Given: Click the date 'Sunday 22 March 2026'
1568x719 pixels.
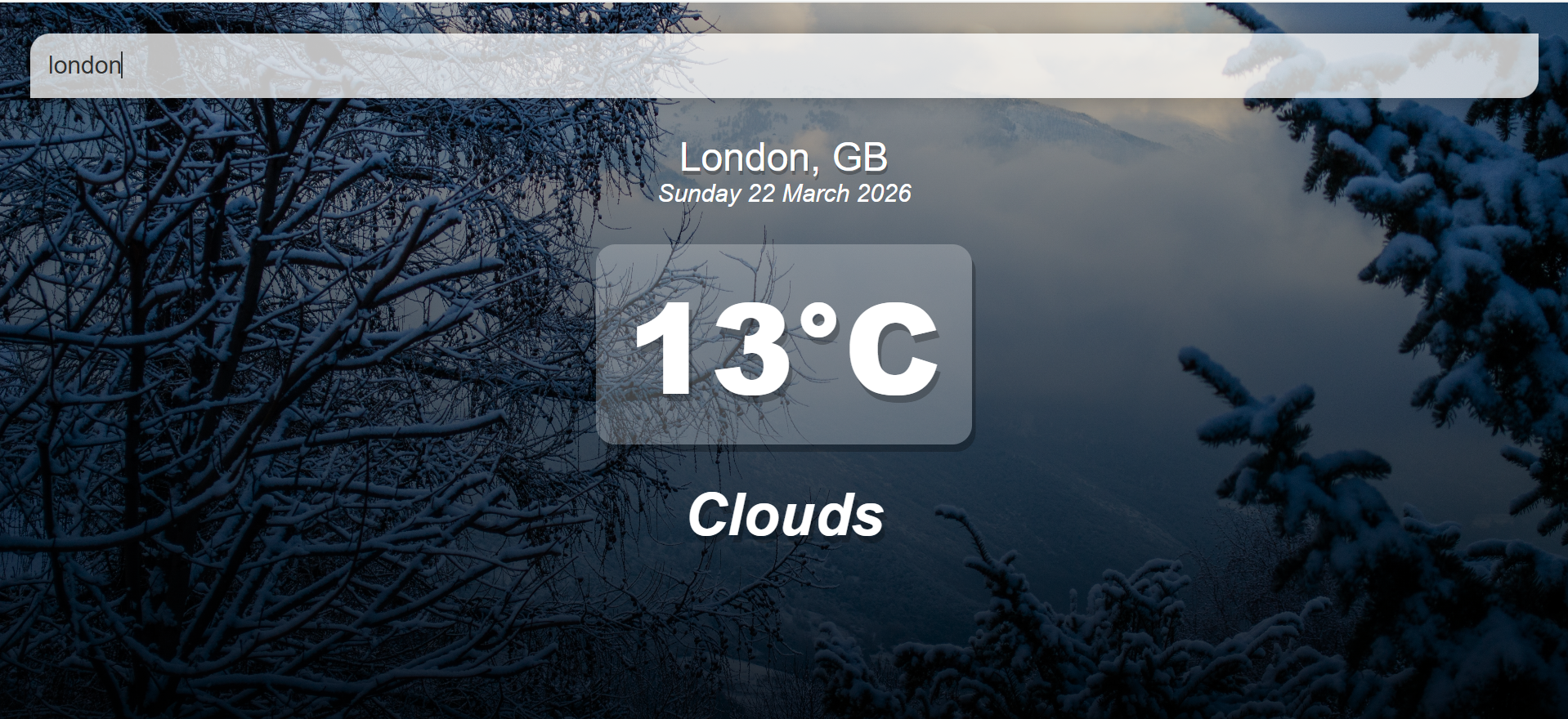Looking at the screenshot, I should pos(785,194).
